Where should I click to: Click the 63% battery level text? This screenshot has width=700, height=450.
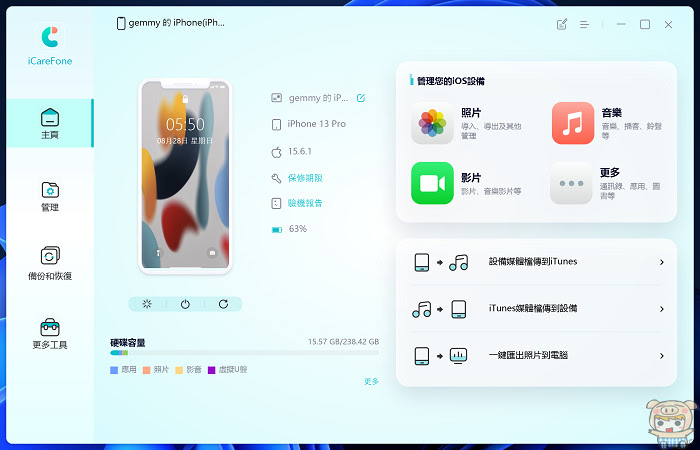point(298,229)
